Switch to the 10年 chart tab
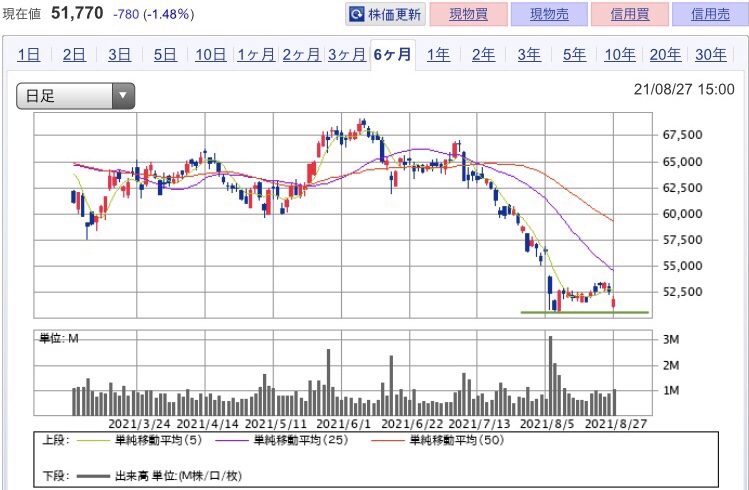Image resolution: width=749 pixels, height=490 pixels. pos(620,55)
